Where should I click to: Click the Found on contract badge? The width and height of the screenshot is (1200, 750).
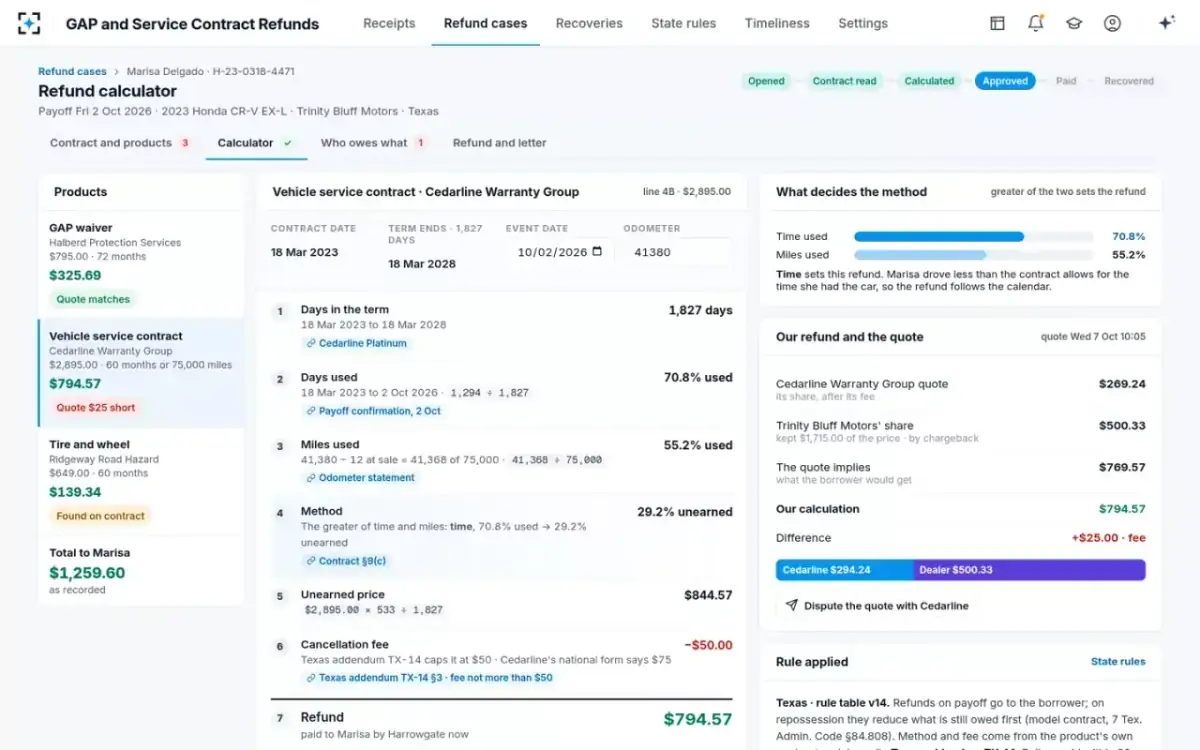click(x=100, y=516)
